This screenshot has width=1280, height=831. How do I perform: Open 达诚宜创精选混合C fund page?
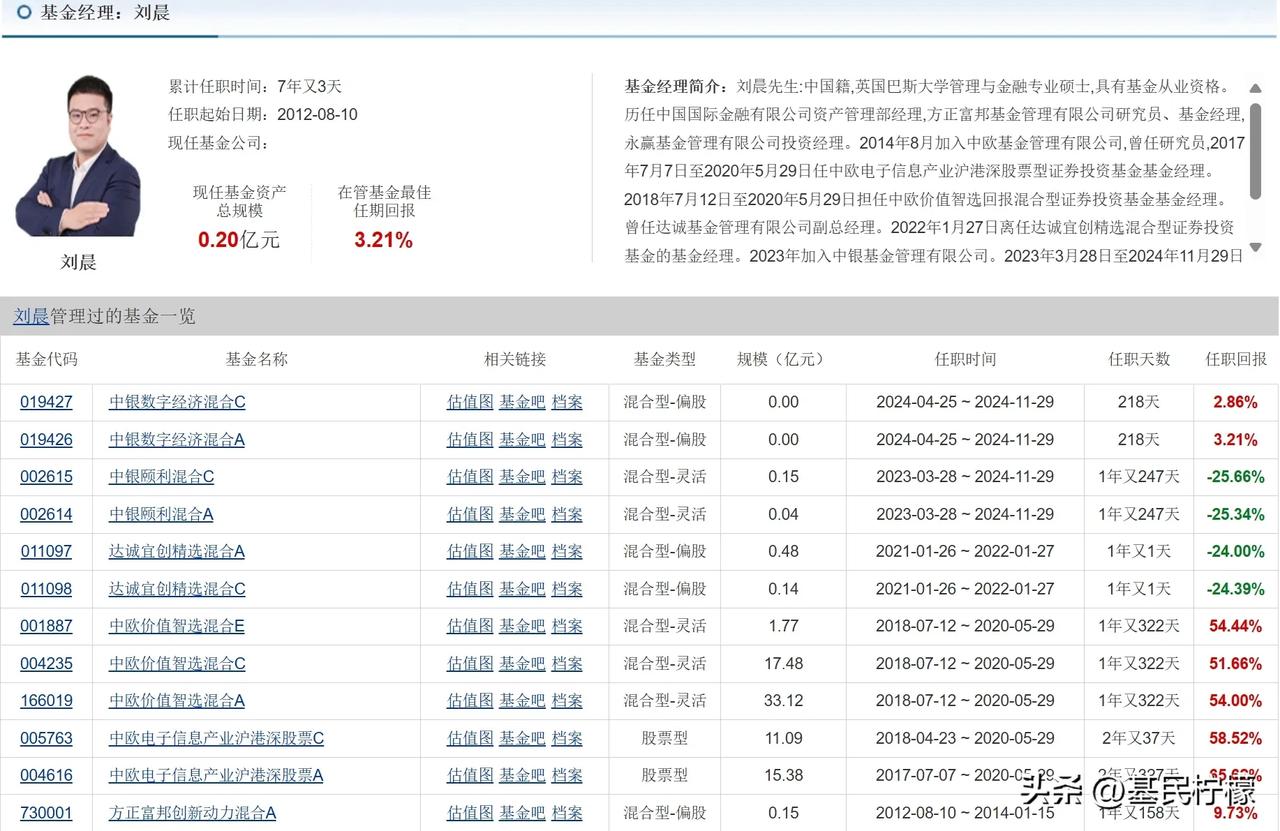(177, 589)
